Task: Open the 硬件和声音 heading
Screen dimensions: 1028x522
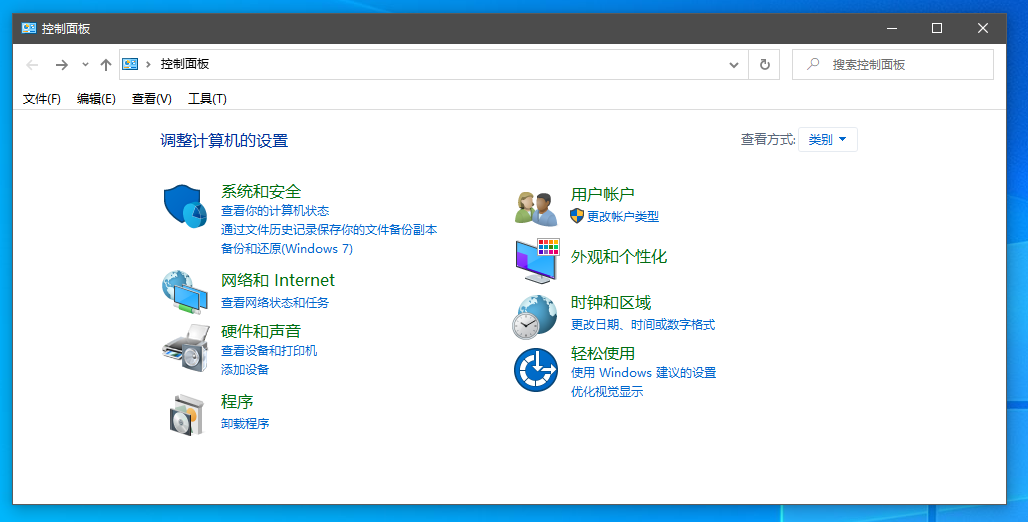Action: pyautogui.click(x=261, y=331)
